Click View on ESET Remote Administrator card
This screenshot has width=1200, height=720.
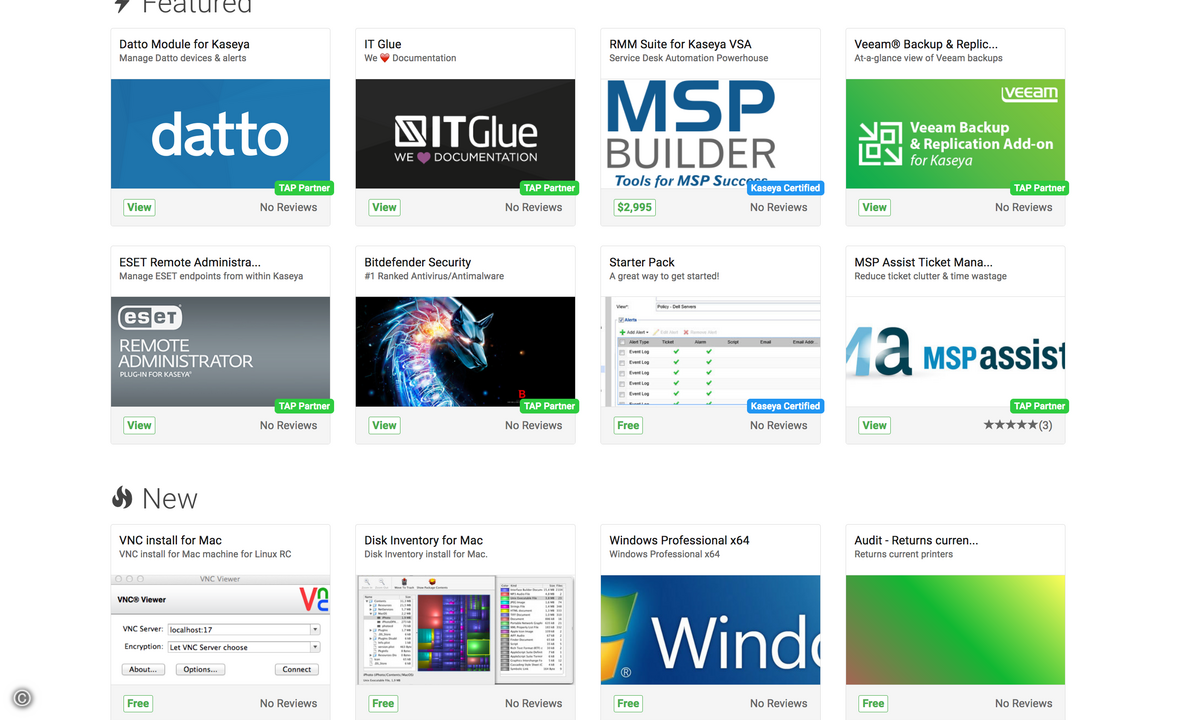[139, 425]
